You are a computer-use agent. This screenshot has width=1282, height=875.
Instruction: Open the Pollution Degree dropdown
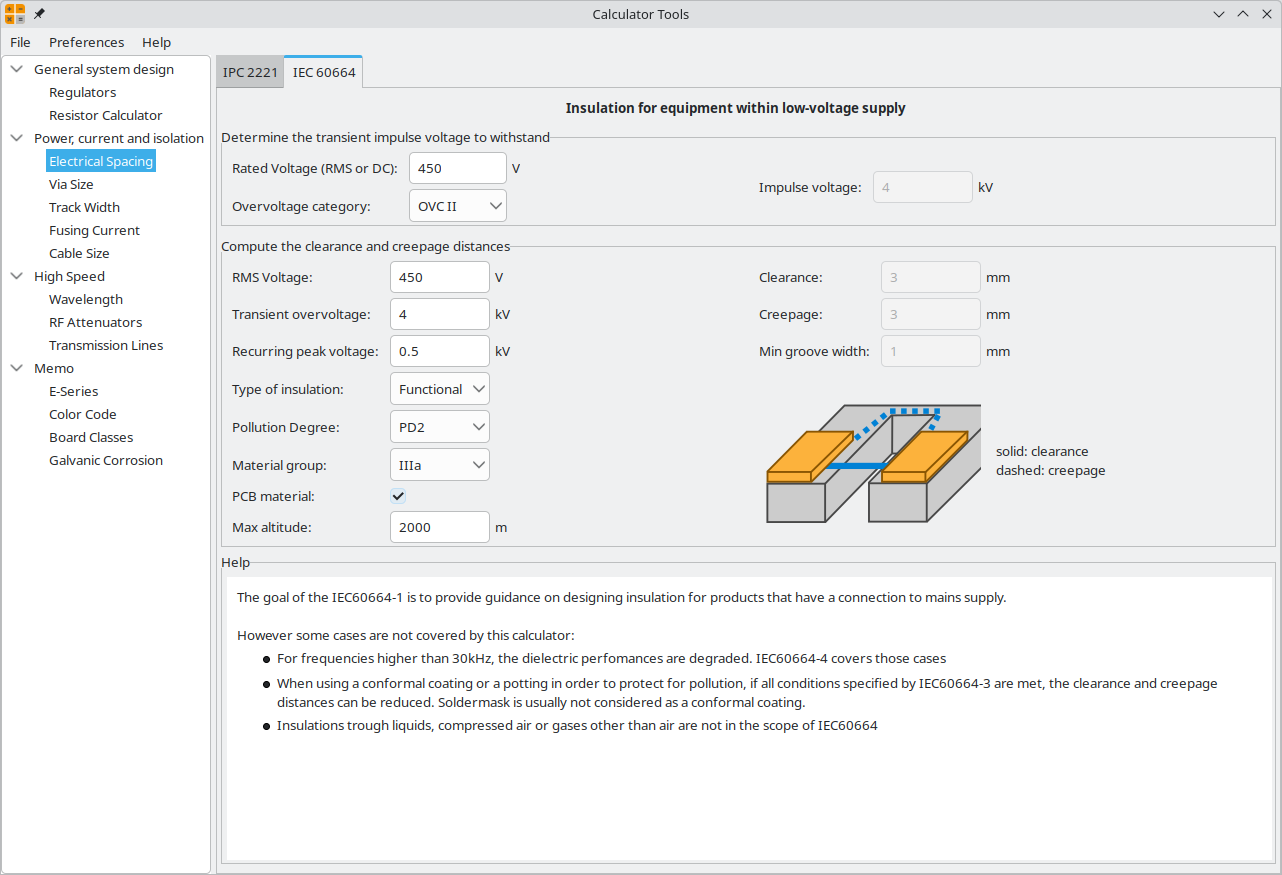point(440,427)
